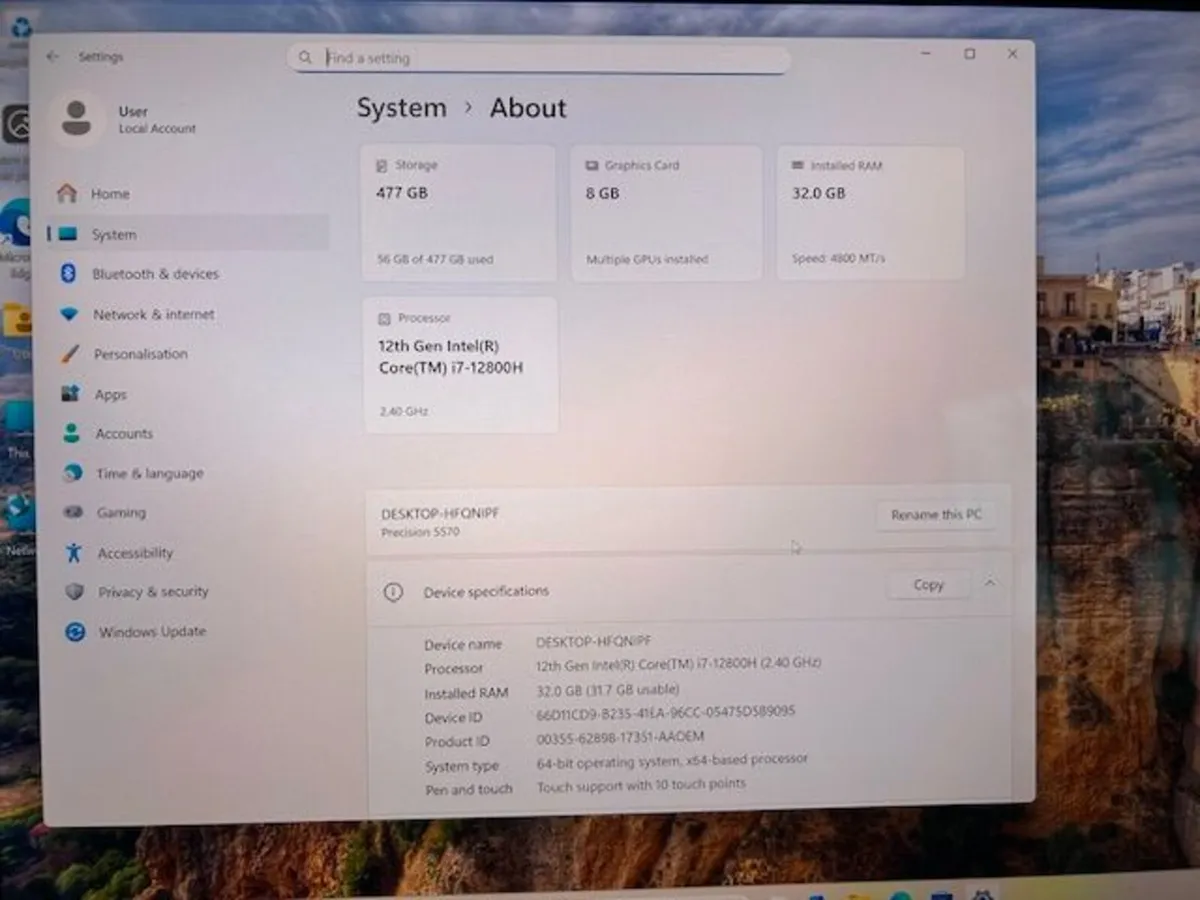Click the Processor icon on the CPU card

click(383, 318)
